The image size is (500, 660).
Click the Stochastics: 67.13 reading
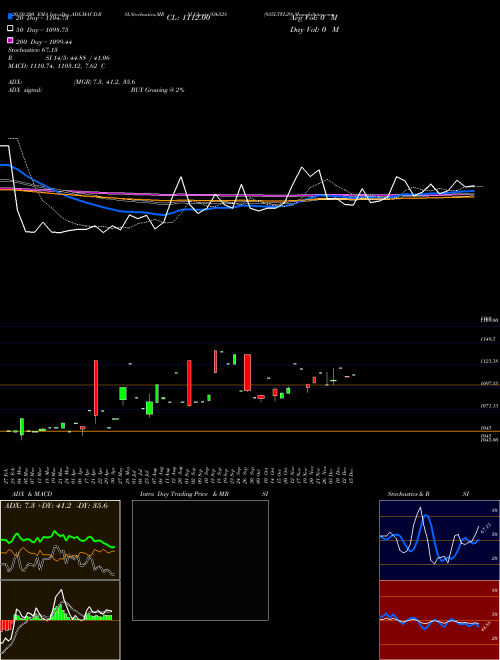click(x=32, y=50)
